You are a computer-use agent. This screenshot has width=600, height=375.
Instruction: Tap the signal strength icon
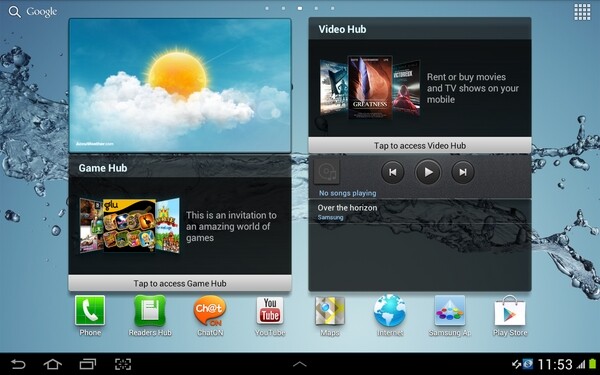tap(581, 364)
